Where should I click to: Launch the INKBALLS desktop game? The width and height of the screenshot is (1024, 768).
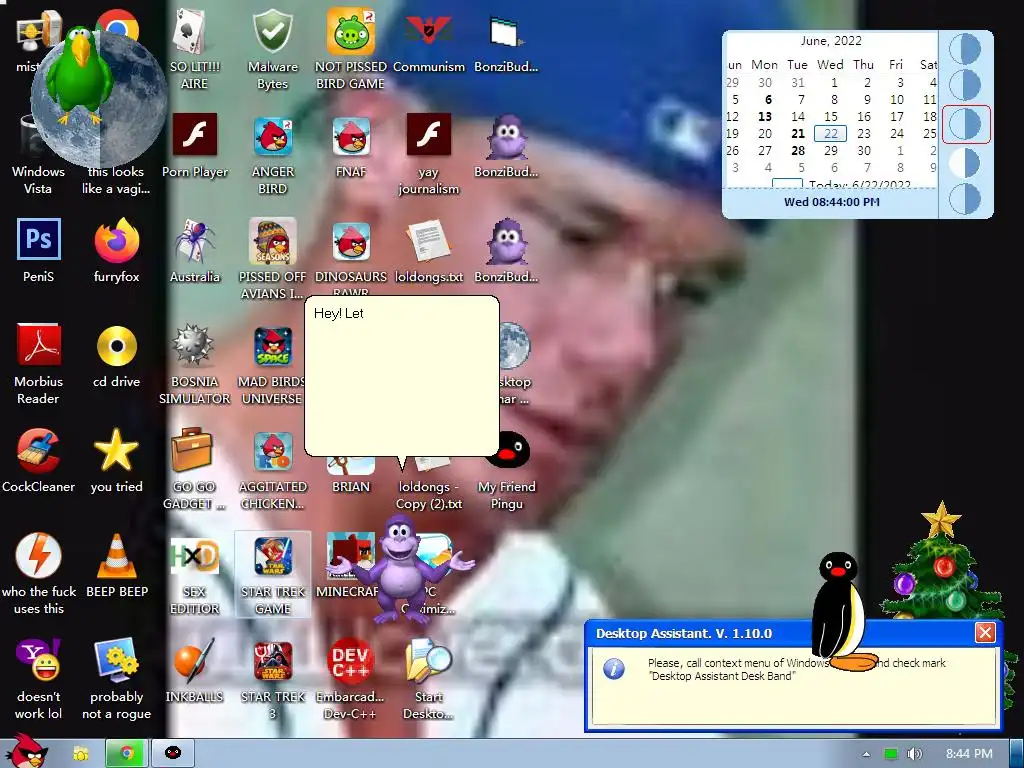tap(195, 671)
